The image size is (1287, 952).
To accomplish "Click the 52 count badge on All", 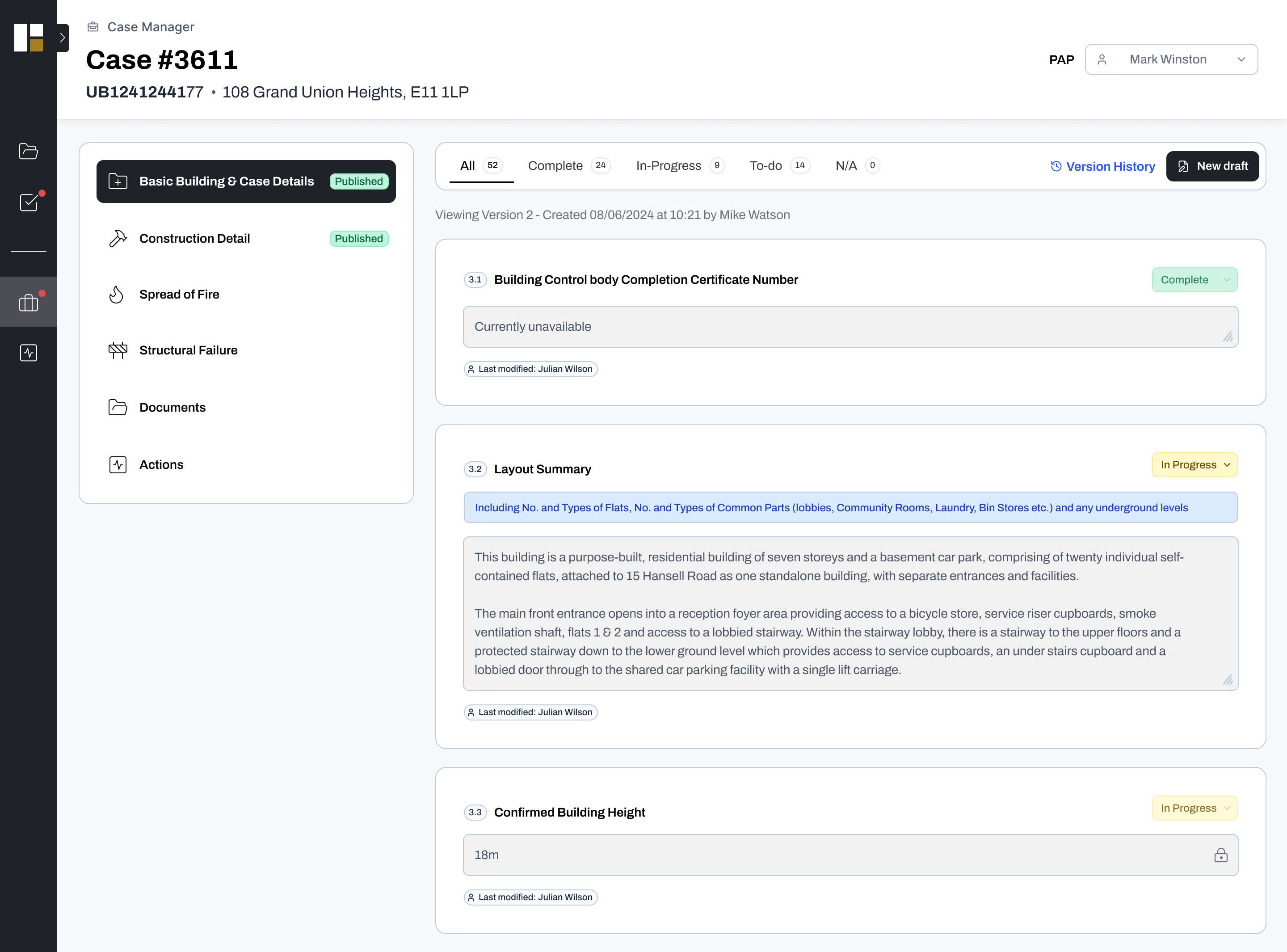I will point(492,165).
